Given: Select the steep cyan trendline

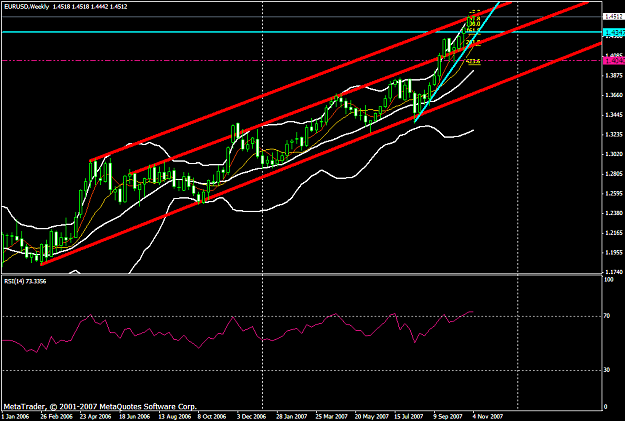Looking at the screenshot, I should pos(456,64).
